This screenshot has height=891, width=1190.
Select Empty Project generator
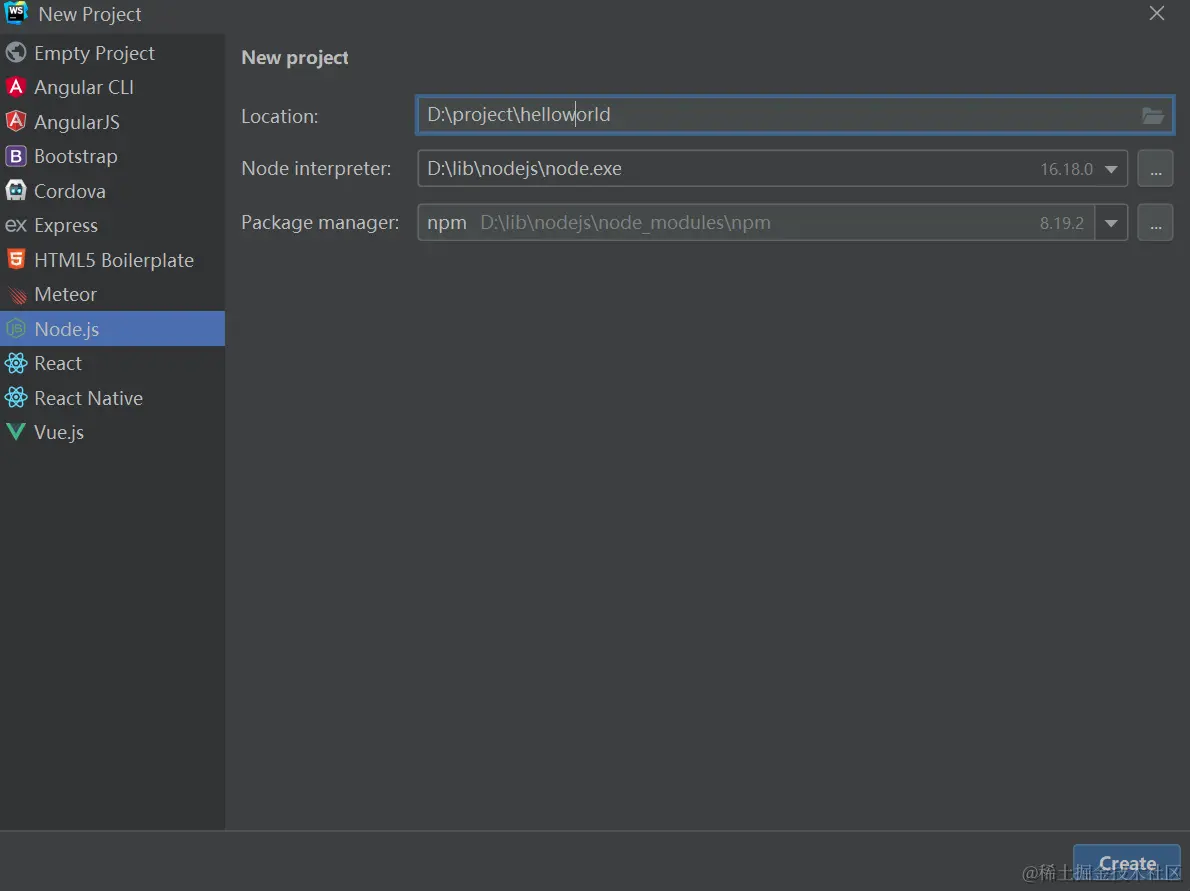112,52
